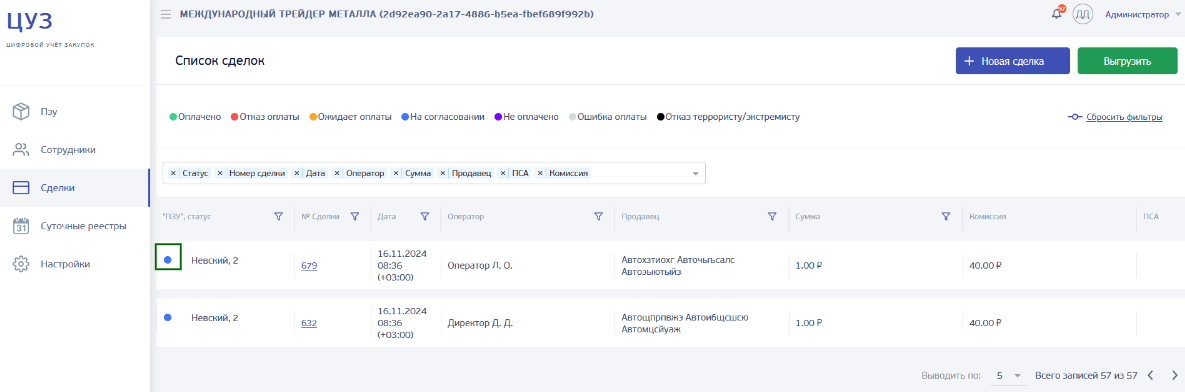Remove the Комиссия column tag

click(540, 174)
